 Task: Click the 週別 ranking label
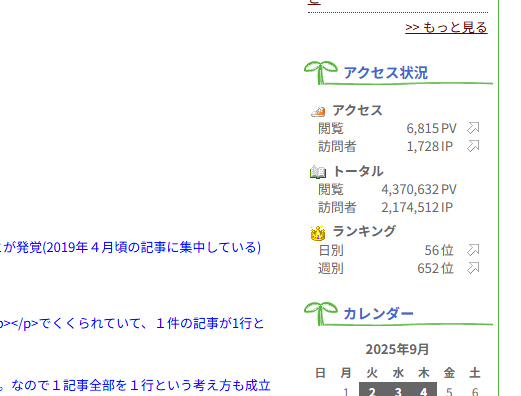click(331, 268)
